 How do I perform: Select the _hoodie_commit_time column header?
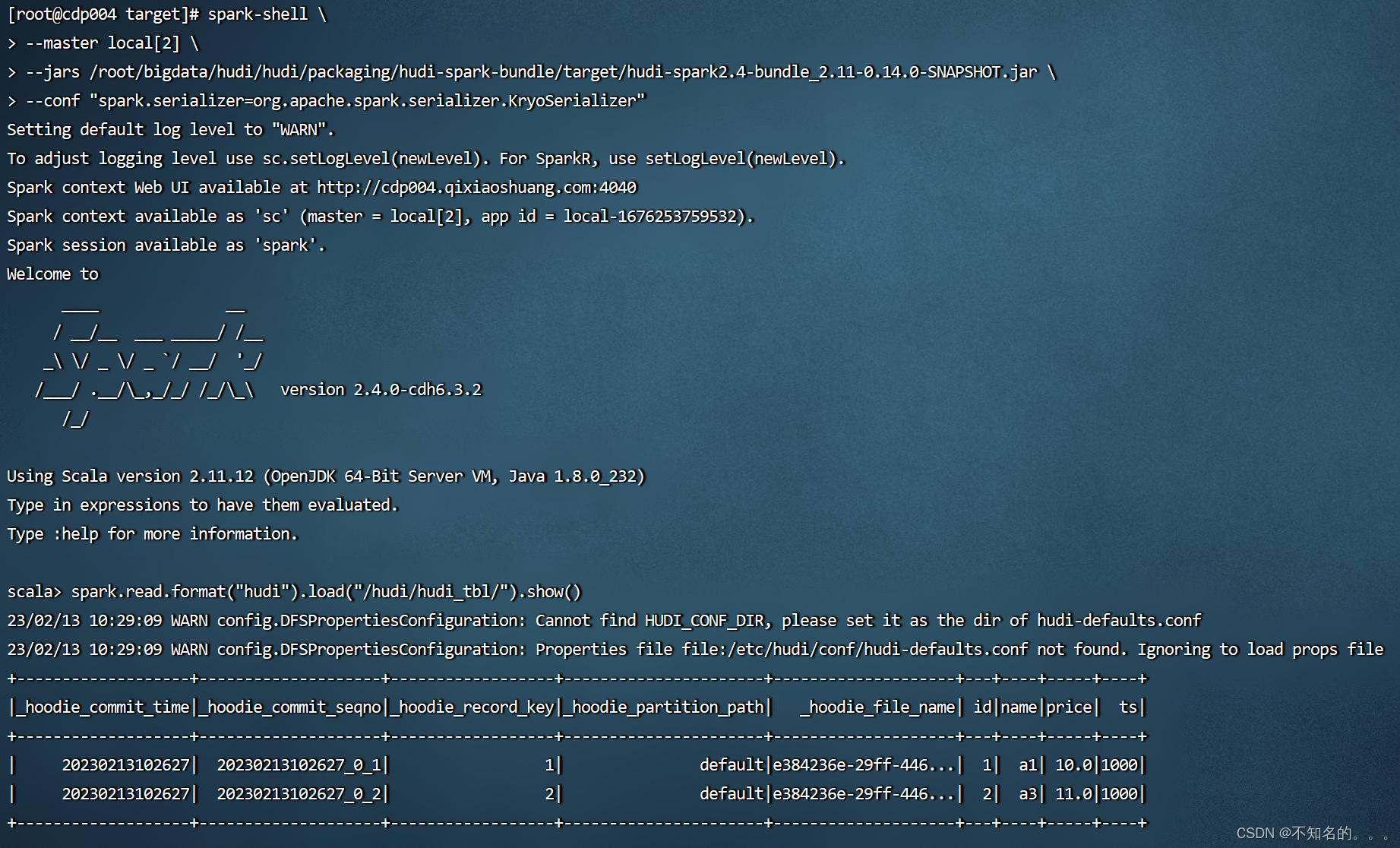coord(103,707)
